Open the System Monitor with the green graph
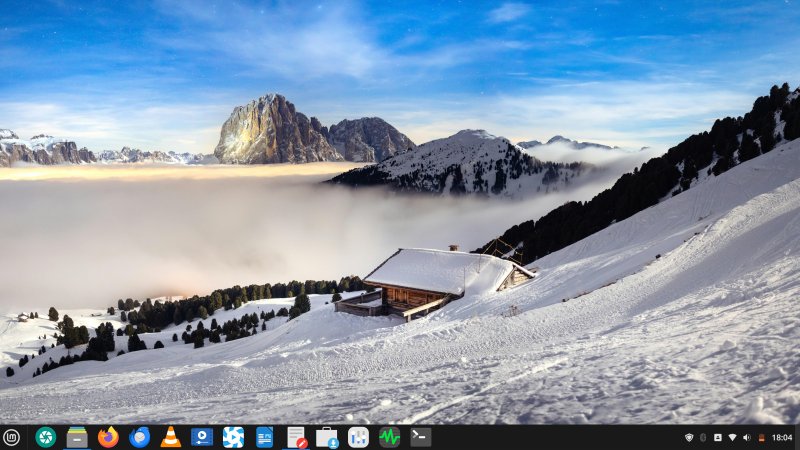 [x=389, y=437]
